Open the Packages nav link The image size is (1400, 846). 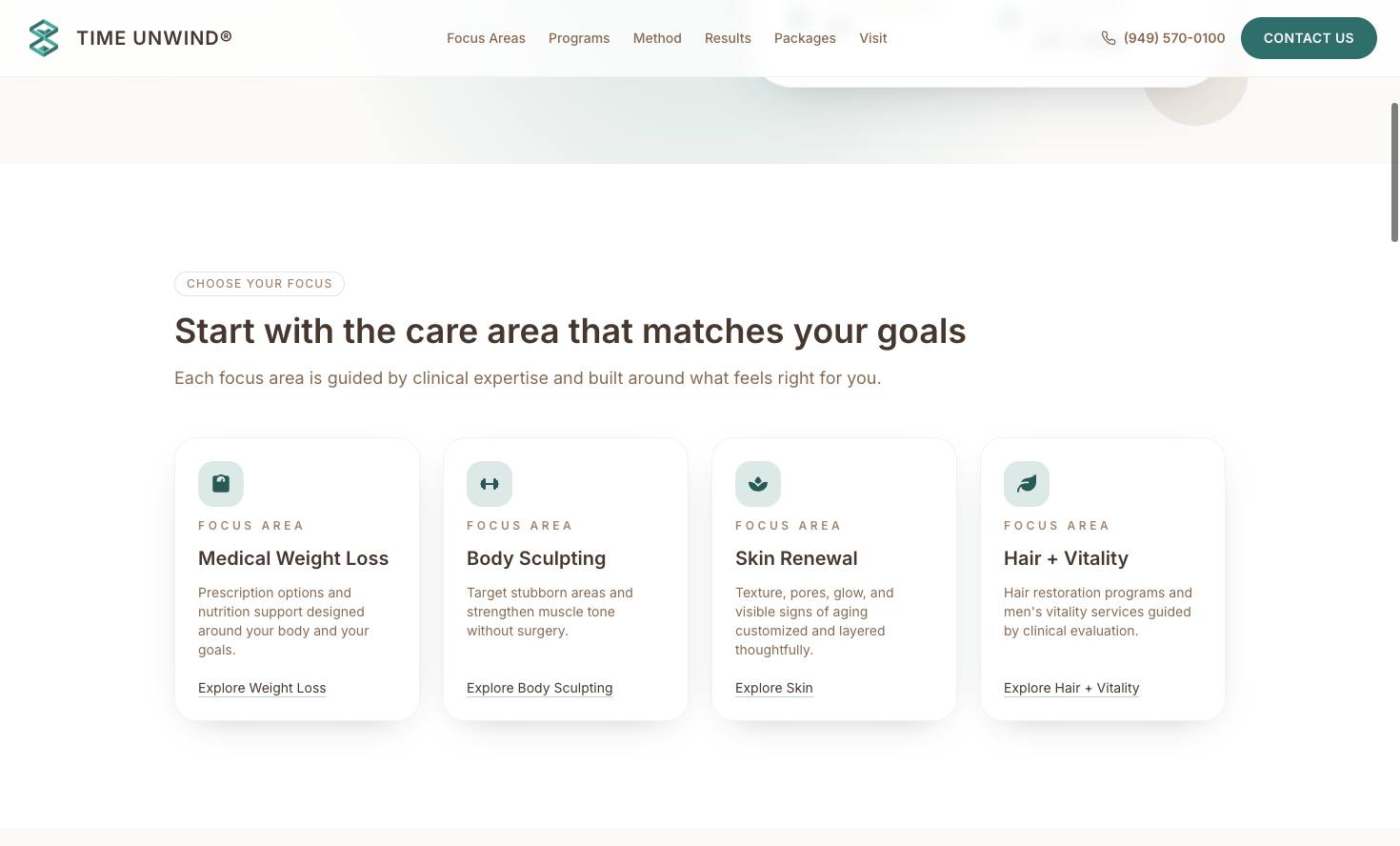pos(805,38)
